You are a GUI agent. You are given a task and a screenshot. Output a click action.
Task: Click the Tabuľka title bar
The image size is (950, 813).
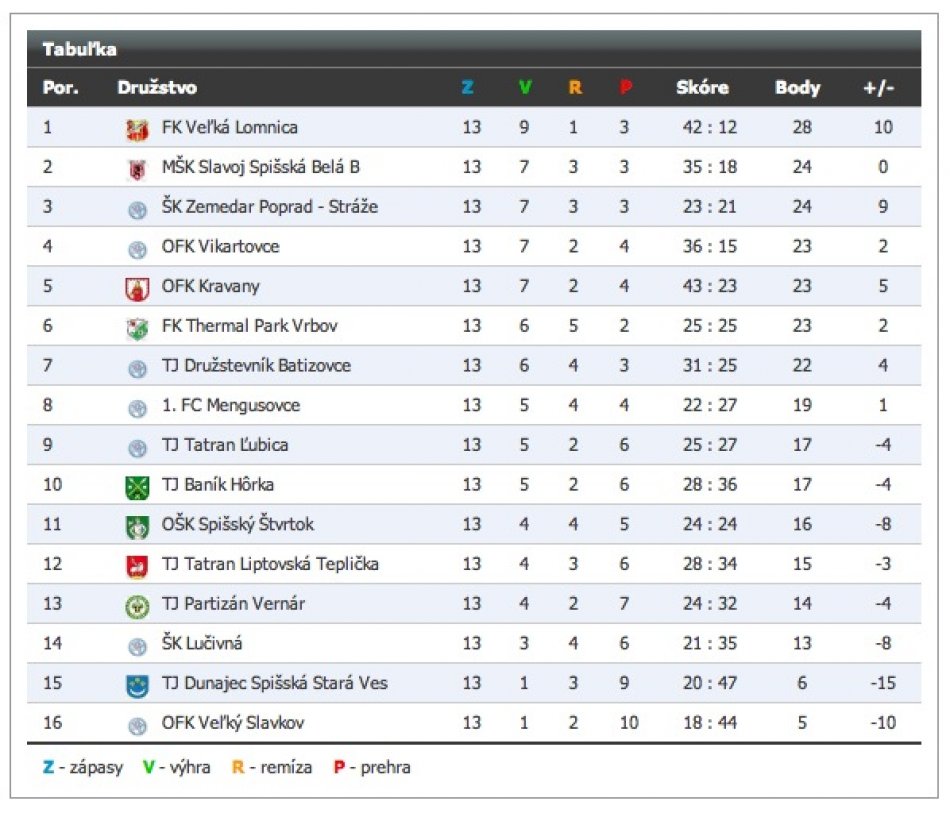pos(473,49)
